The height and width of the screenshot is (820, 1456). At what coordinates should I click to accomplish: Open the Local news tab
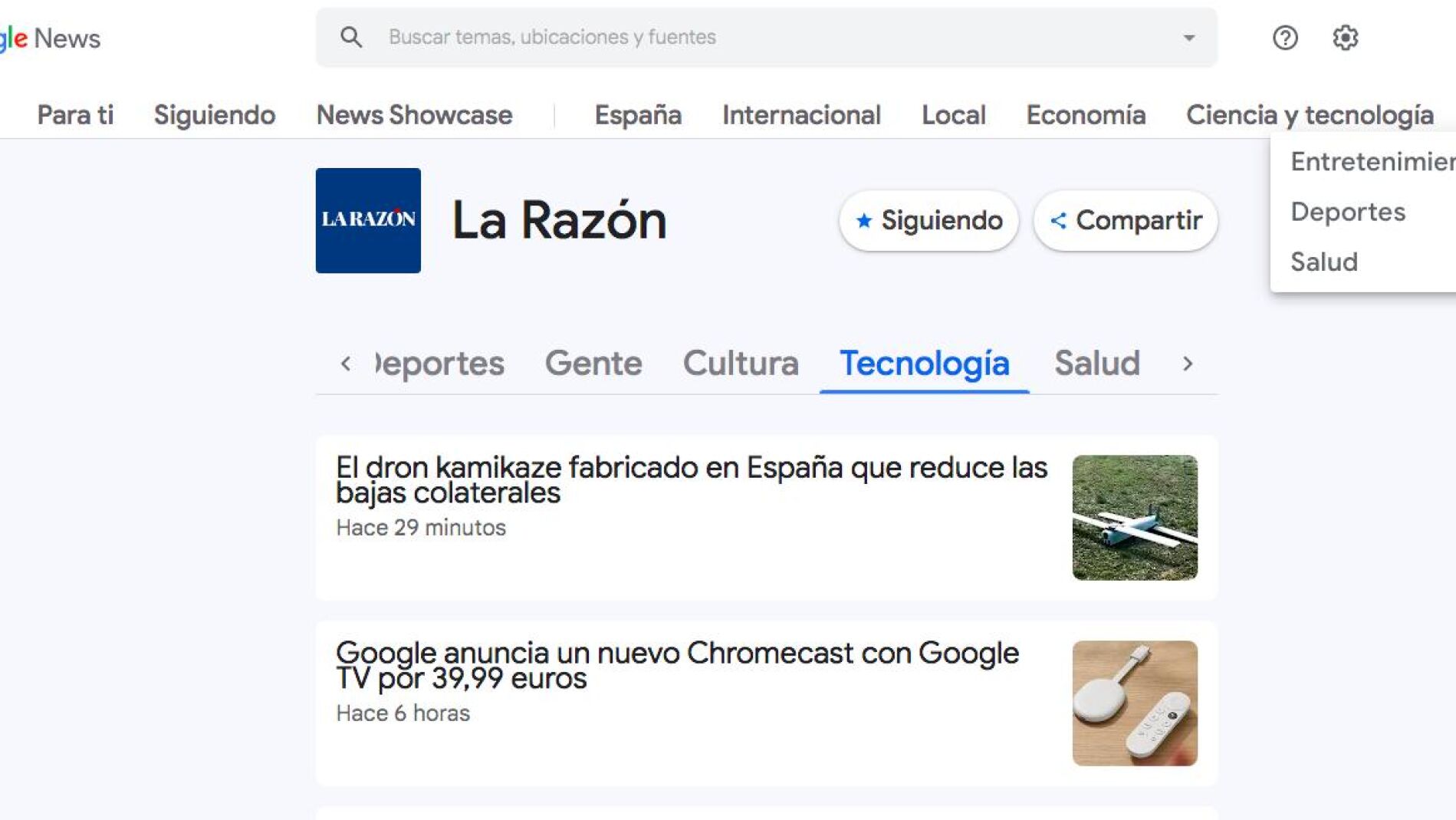953,115
